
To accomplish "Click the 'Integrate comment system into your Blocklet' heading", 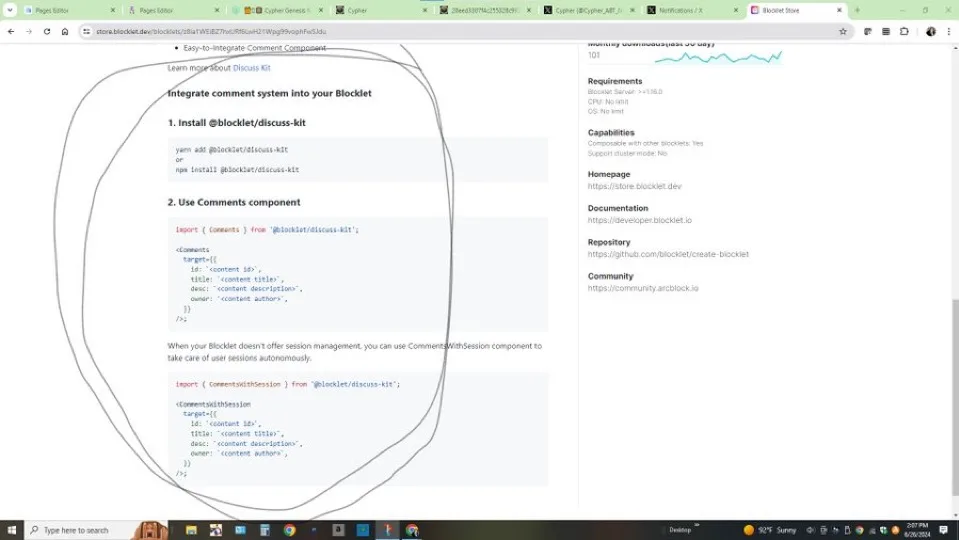I will point(269,94).
